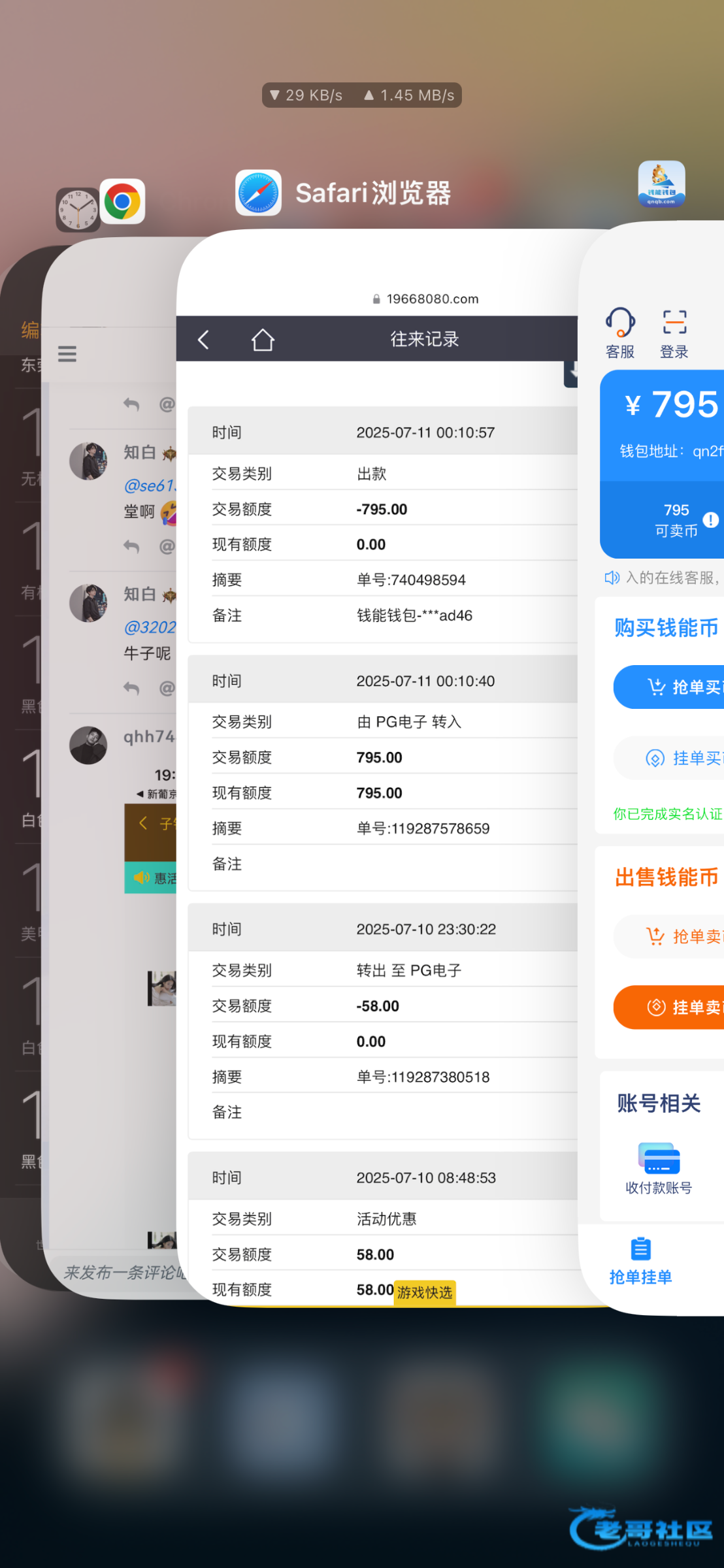Tap the 来发布一条评论 comment field
Screen dimensions: 724x1568
click(121, 1272)
